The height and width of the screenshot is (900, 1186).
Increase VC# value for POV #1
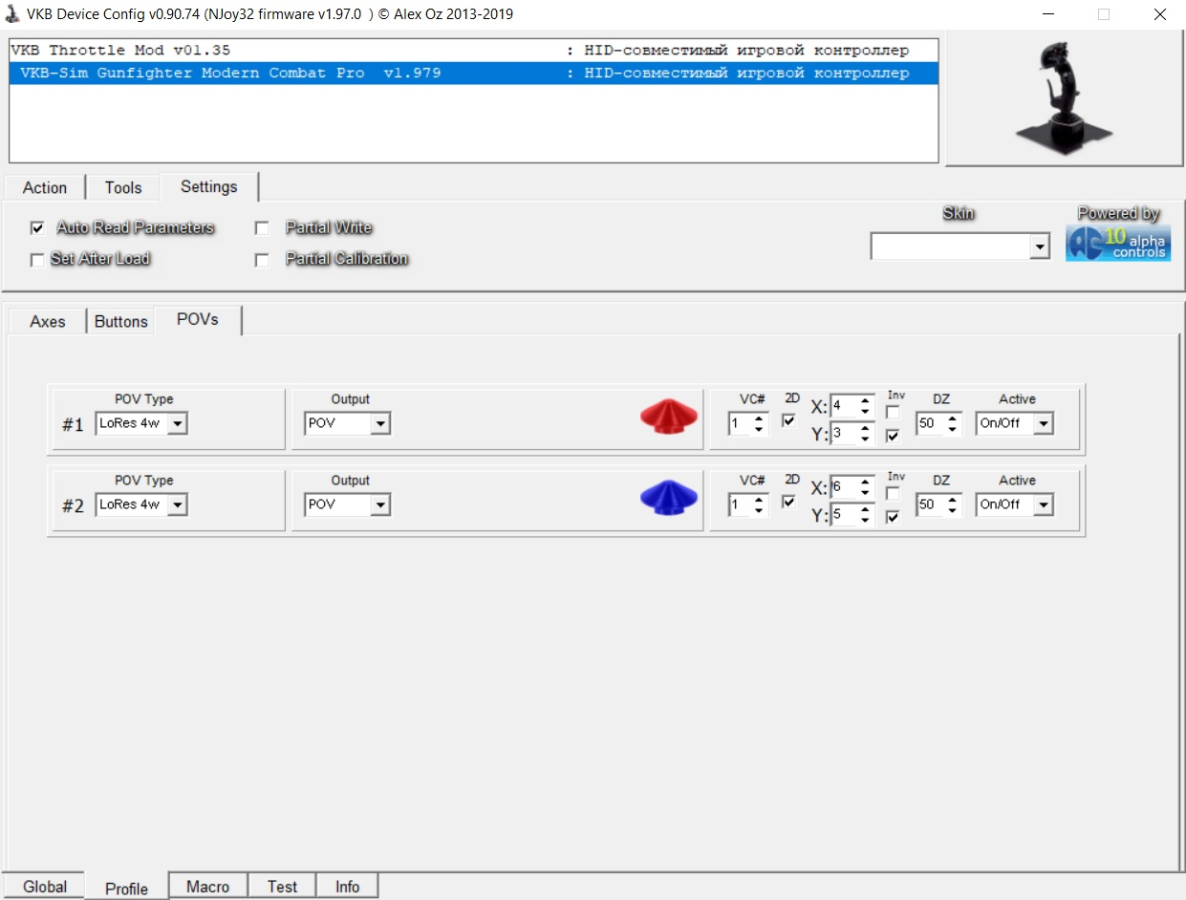(x=759, y=418)
